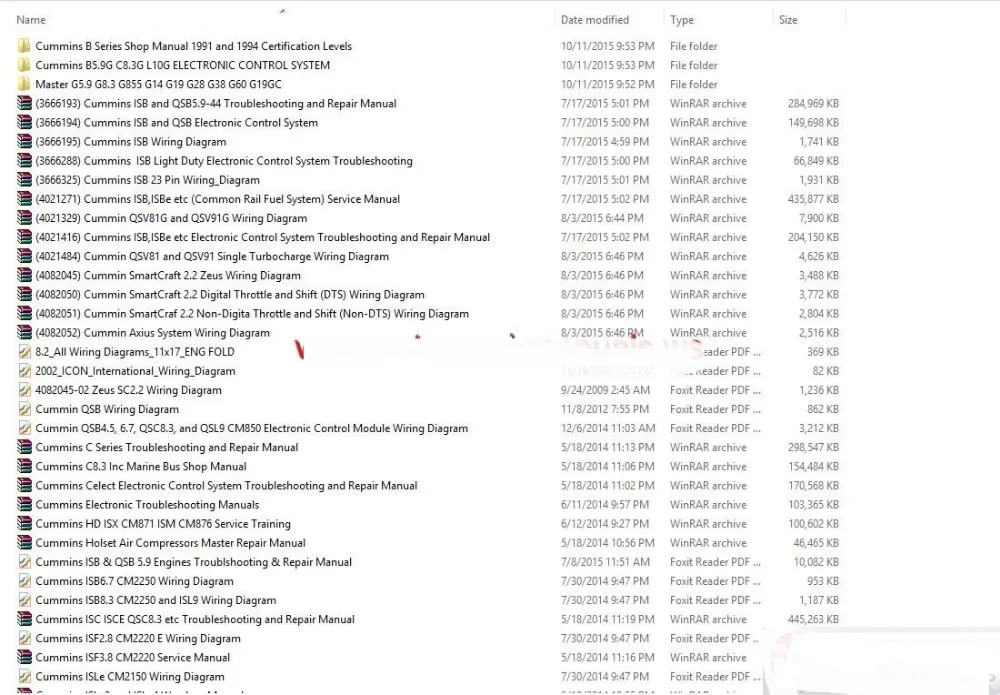Click file name "(3666195) Cummins ISB Wiring Diagram"

(131, 142)
